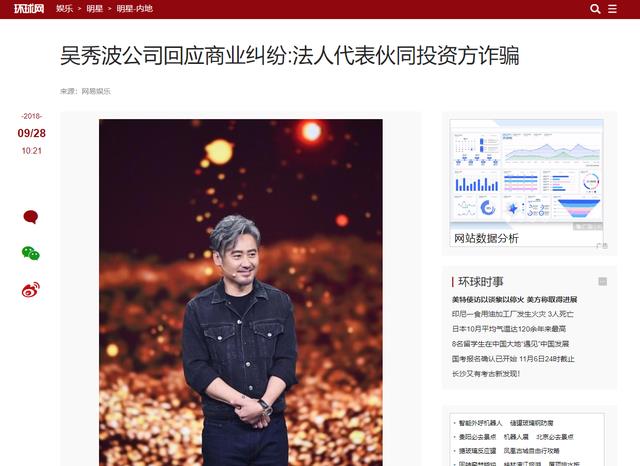Select 明星 in the breadcrumb
The height and width of the screenshot is (466, 640).
pos(94,9)
